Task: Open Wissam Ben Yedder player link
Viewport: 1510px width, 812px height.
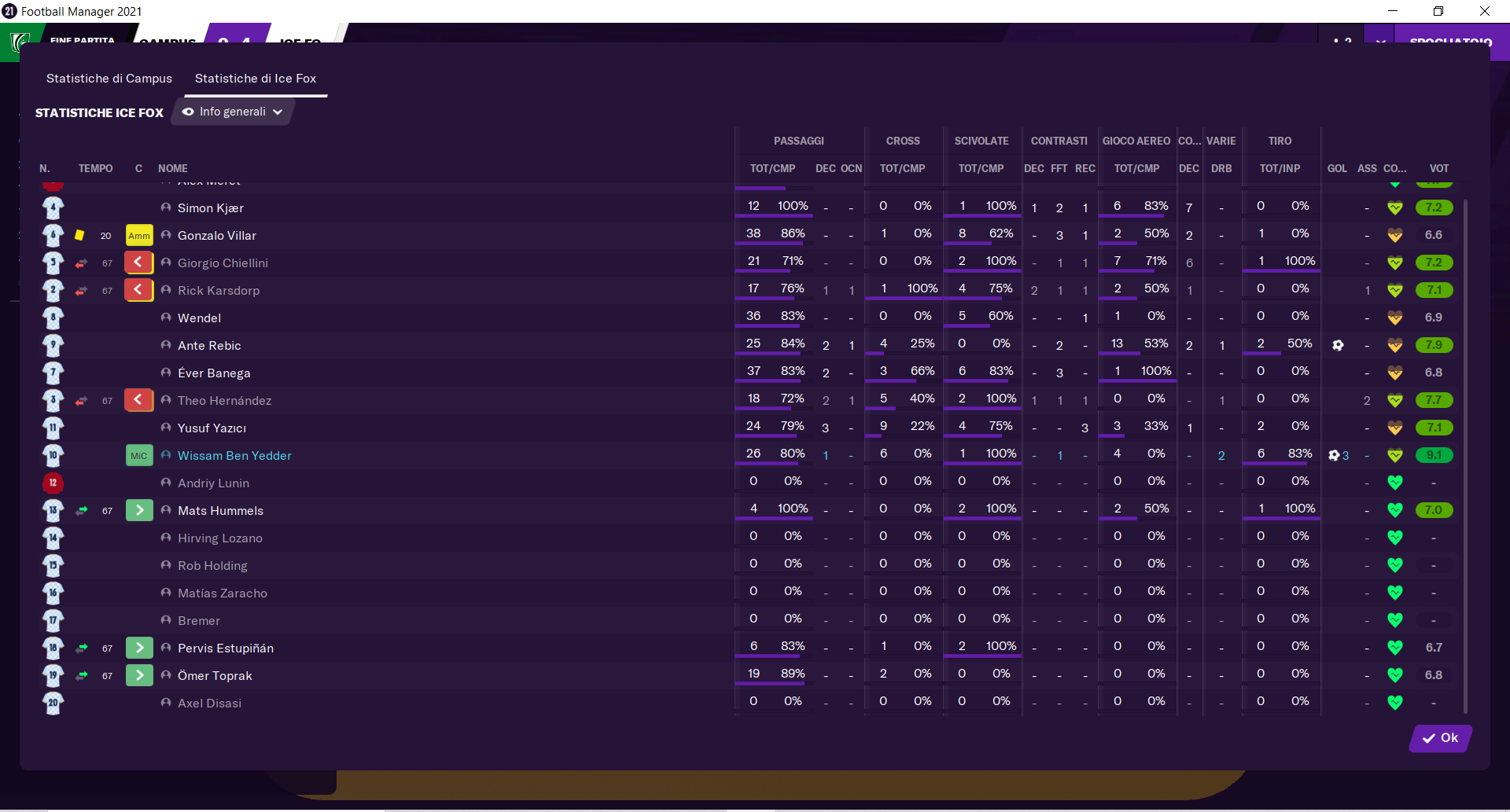Action: [x=234, y=456]
